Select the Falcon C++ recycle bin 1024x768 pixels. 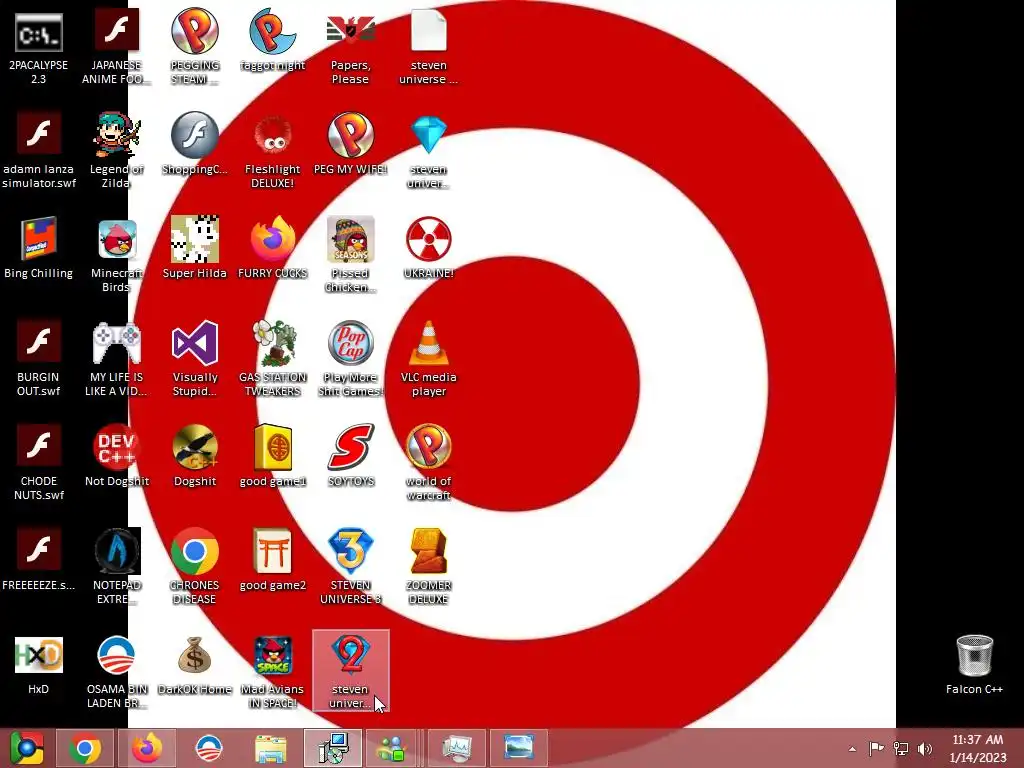pyautogui.click(x=974, y=664)
